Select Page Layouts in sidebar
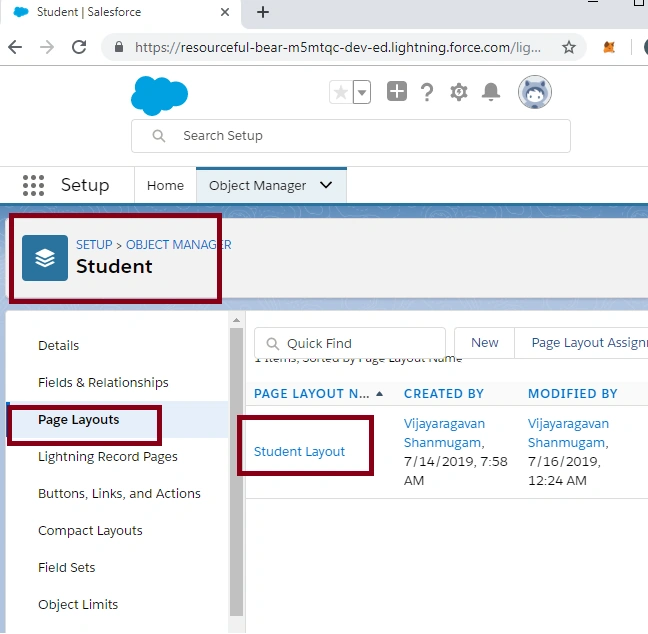This screenshot has height=634, width=648. point(79,419)
